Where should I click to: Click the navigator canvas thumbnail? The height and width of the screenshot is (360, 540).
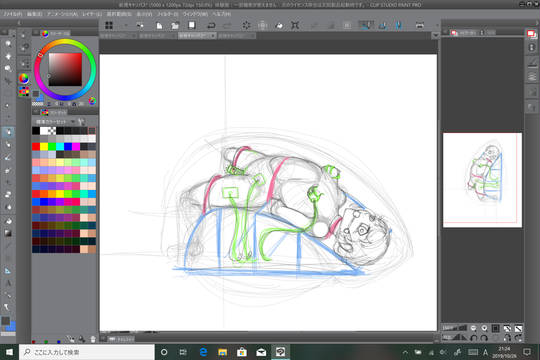(482, 180)
